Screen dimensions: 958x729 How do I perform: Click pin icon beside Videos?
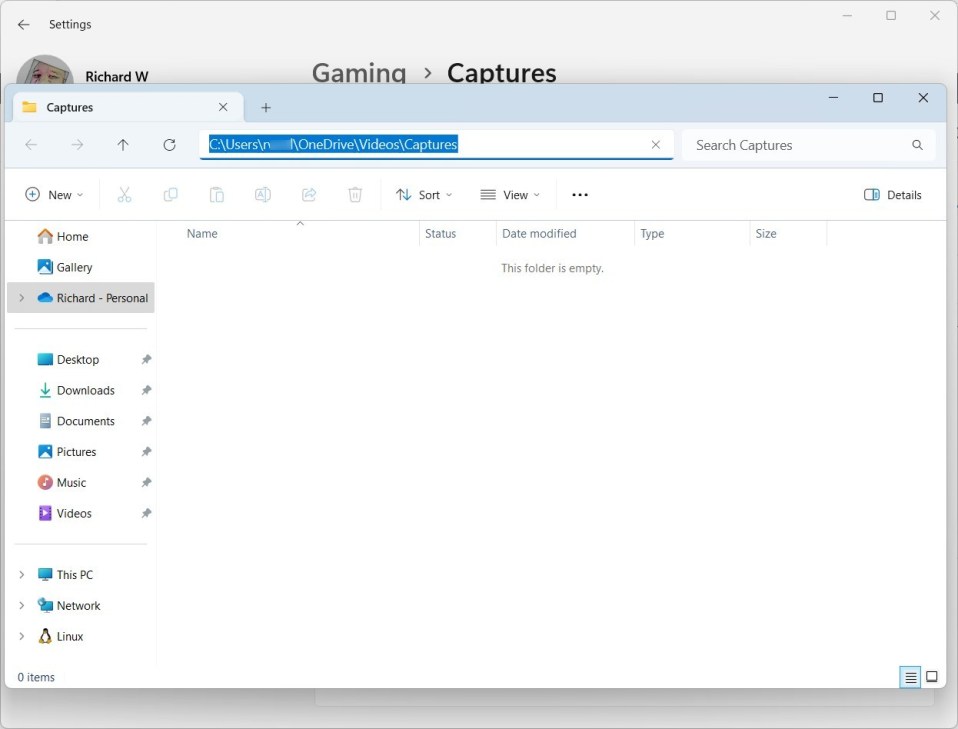[146, 513]
